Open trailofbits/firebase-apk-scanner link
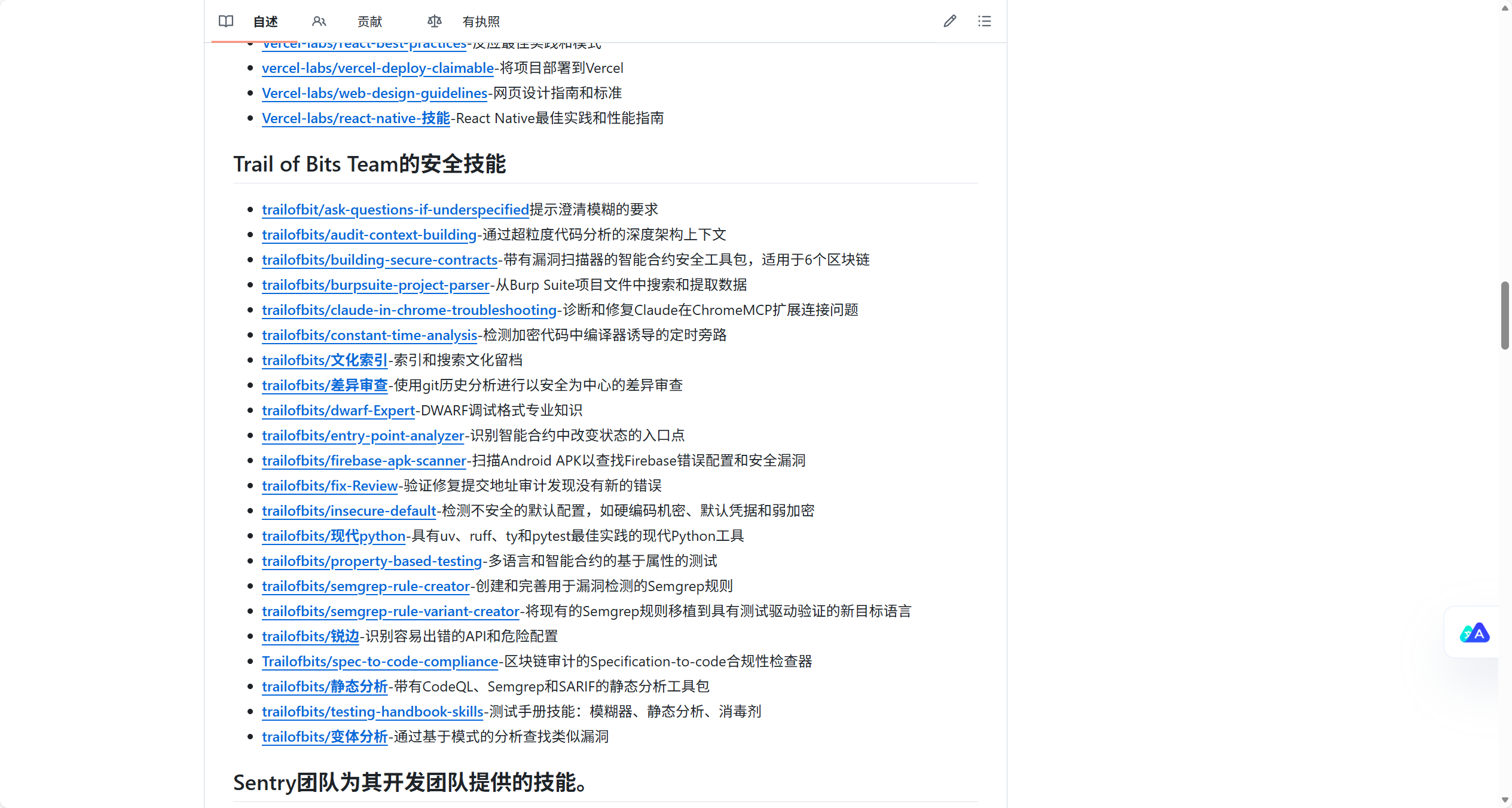Image resolution: width=1512 pixels, height=808 pixels. [364, 461]
